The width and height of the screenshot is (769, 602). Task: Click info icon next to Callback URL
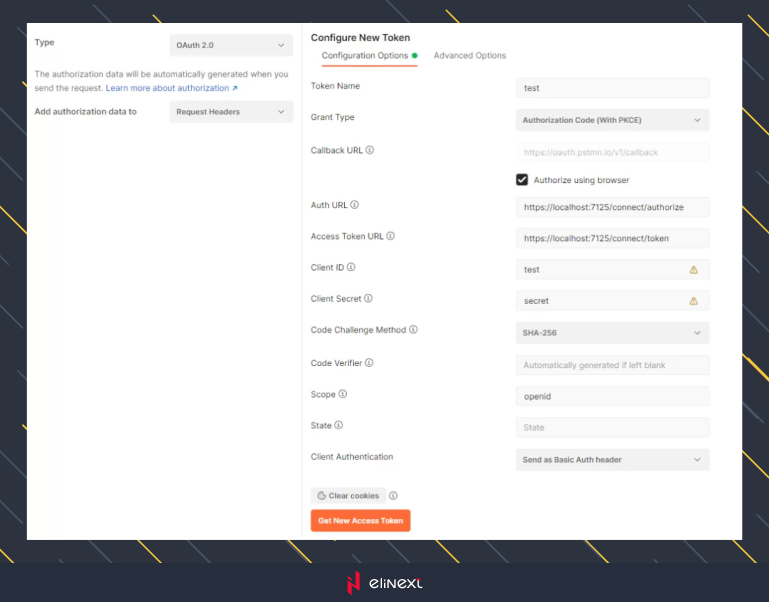coord(370,150)
